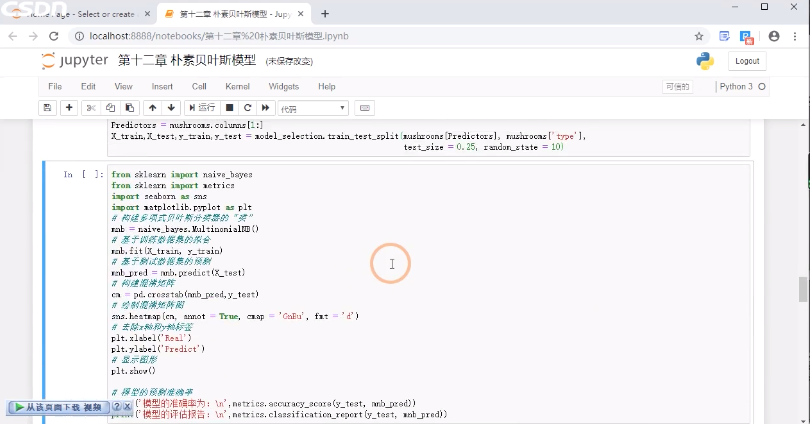Image resolution: width=810 pixels, height=424 pixels.
Task: Open the Help menu
Action: (326, 86)
